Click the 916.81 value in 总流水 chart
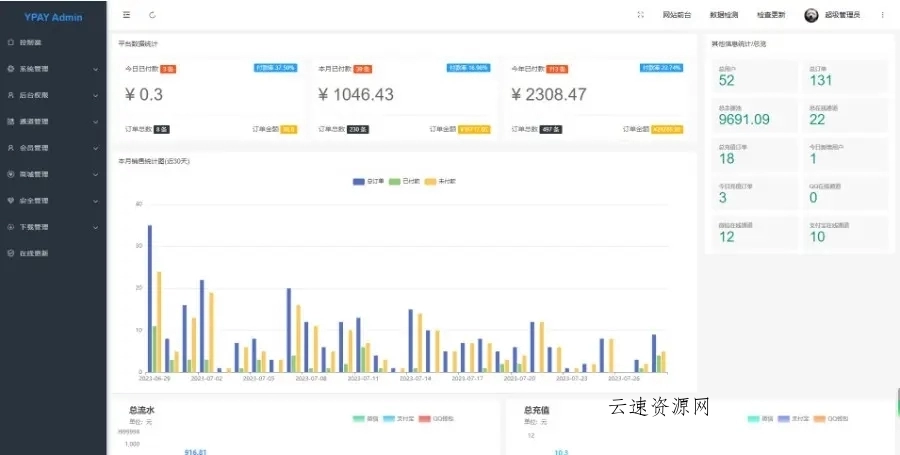900x455 pixels. tap(195, 452)
